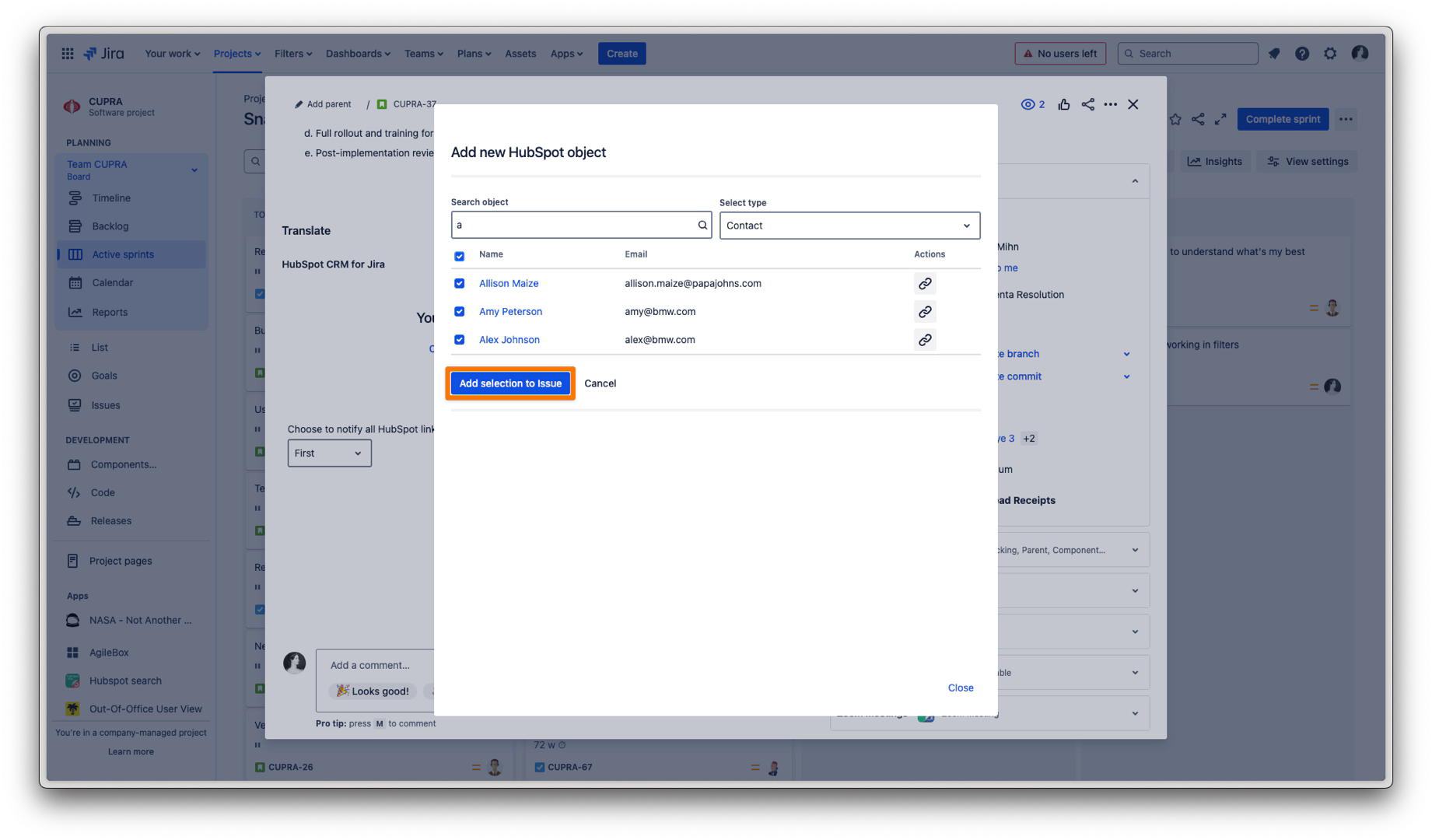Collapse the details panel chevron
The image size is (1432, 840).
pos(1135,181)
